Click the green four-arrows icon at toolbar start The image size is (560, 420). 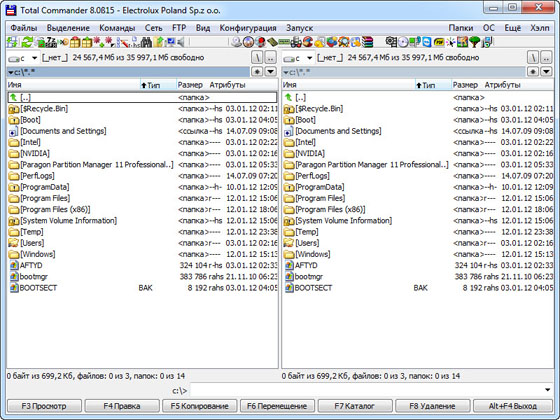(x=12, y=42)
